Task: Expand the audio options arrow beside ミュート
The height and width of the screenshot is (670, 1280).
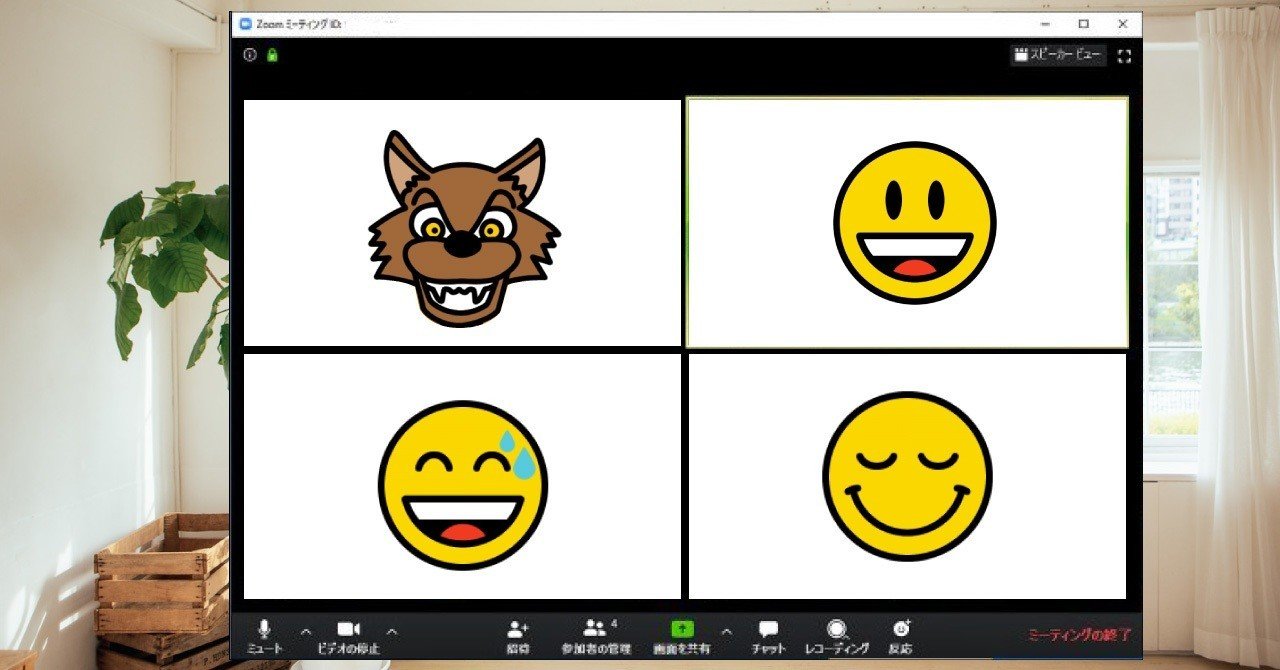Action: coord(306,631)
